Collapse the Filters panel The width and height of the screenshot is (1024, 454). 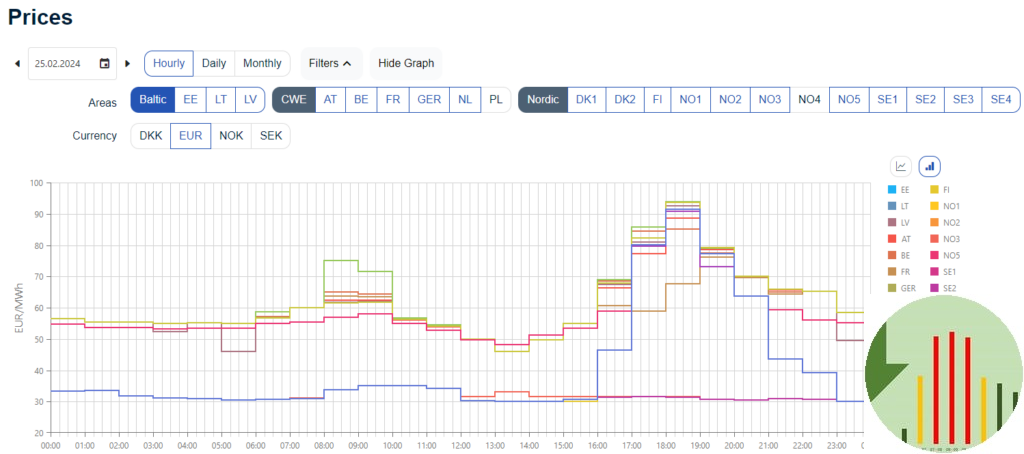(330, 63)
